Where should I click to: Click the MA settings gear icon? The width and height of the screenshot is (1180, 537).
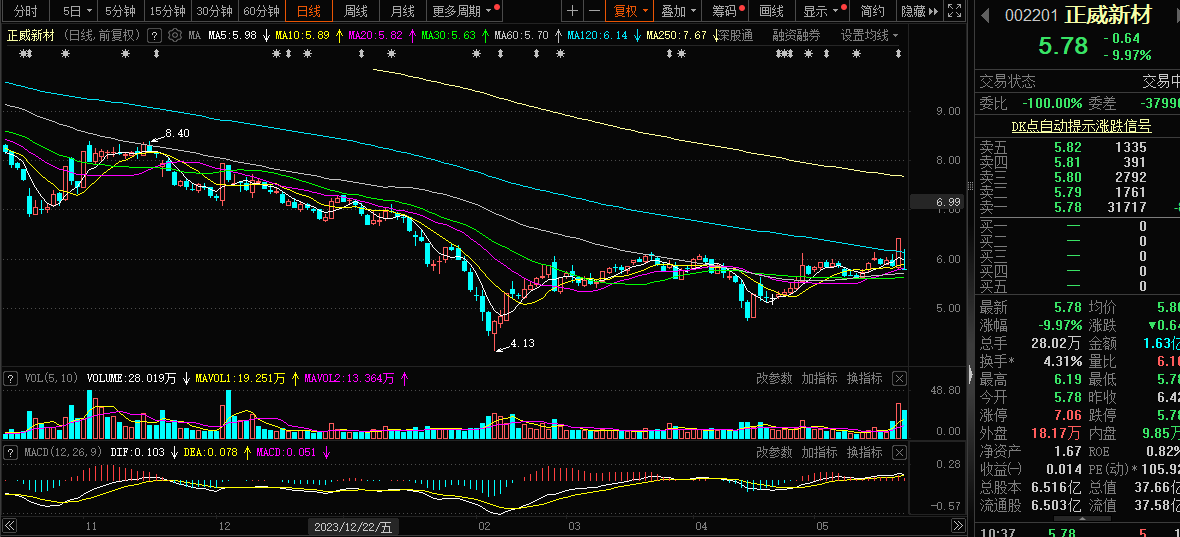tap(176, 35)
